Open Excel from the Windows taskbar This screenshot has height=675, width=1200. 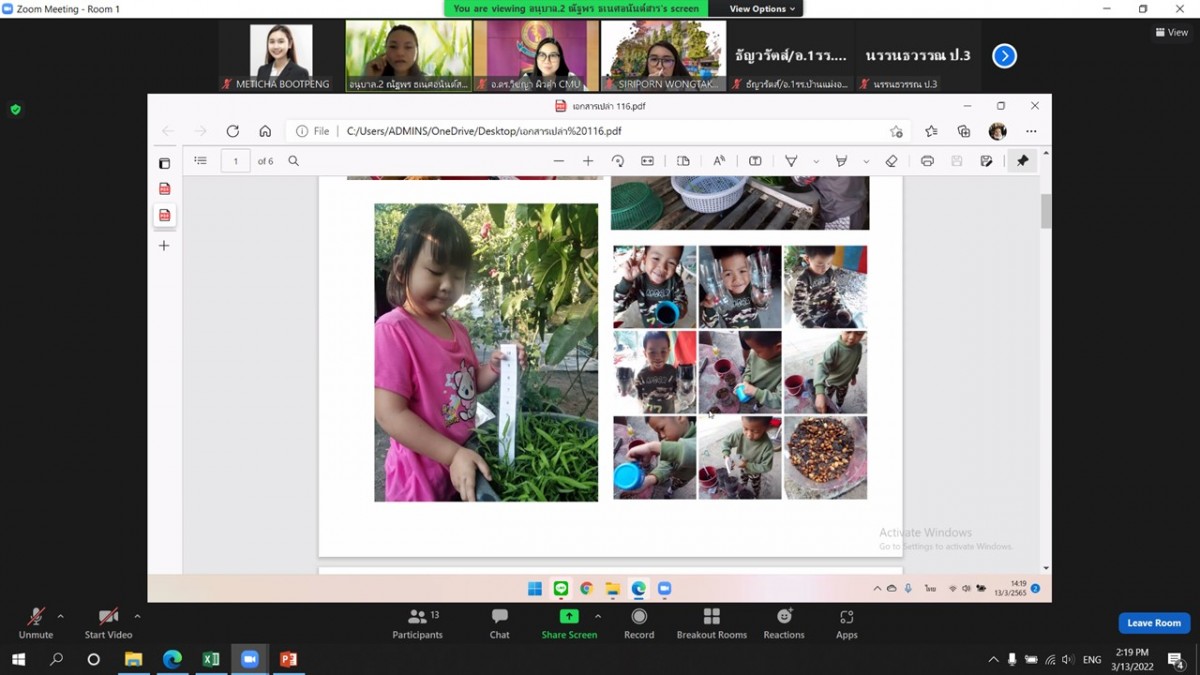[x=211, y=659]
